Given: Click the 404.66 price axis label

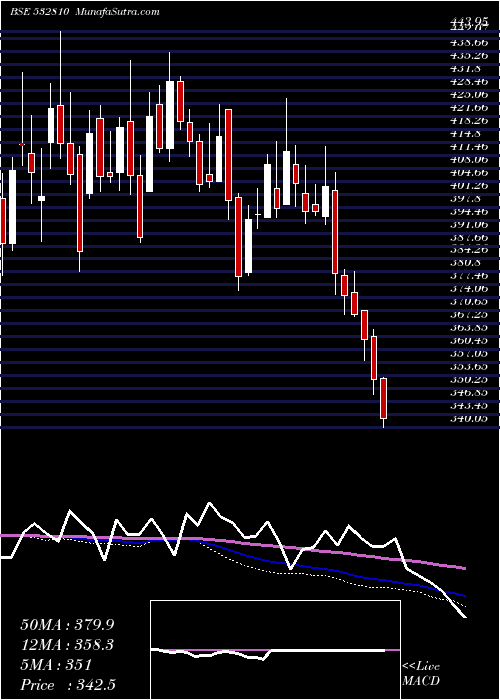Looking at the screenshot, I should [x=467, y=172].
